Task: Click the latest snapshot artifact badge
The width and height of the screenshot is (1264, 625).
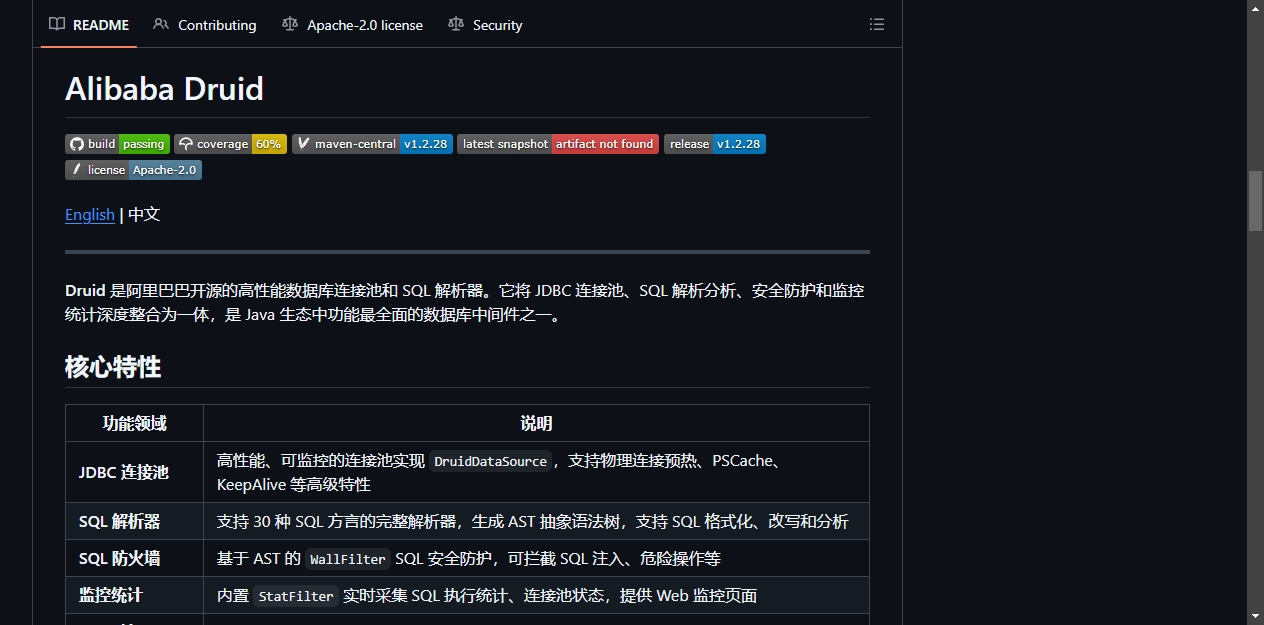Action: (558, 144)
